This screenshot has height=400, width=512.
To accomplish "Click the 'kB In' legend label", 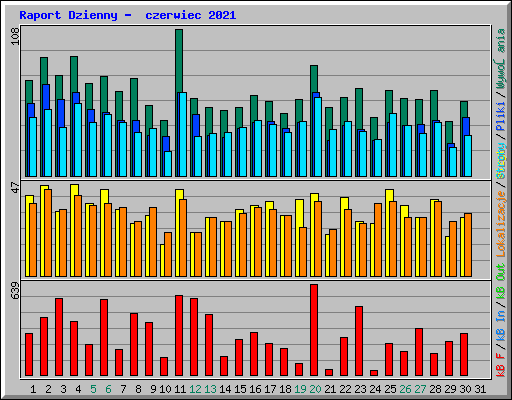I will click(x=500, y=325).
